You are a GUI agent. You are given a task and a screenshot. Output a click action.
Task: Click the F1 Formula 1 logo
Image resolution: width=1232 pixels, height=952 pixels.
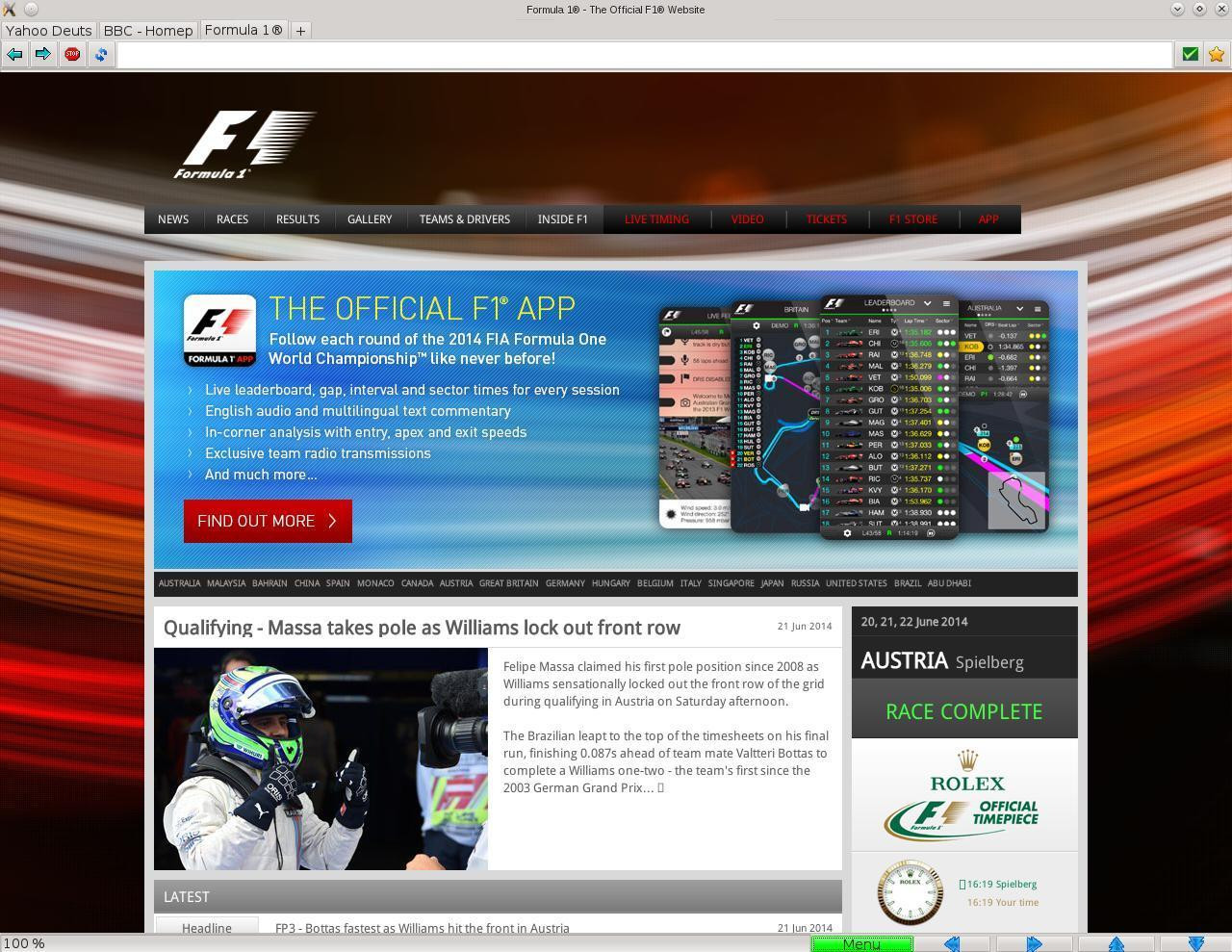point(245,144)
